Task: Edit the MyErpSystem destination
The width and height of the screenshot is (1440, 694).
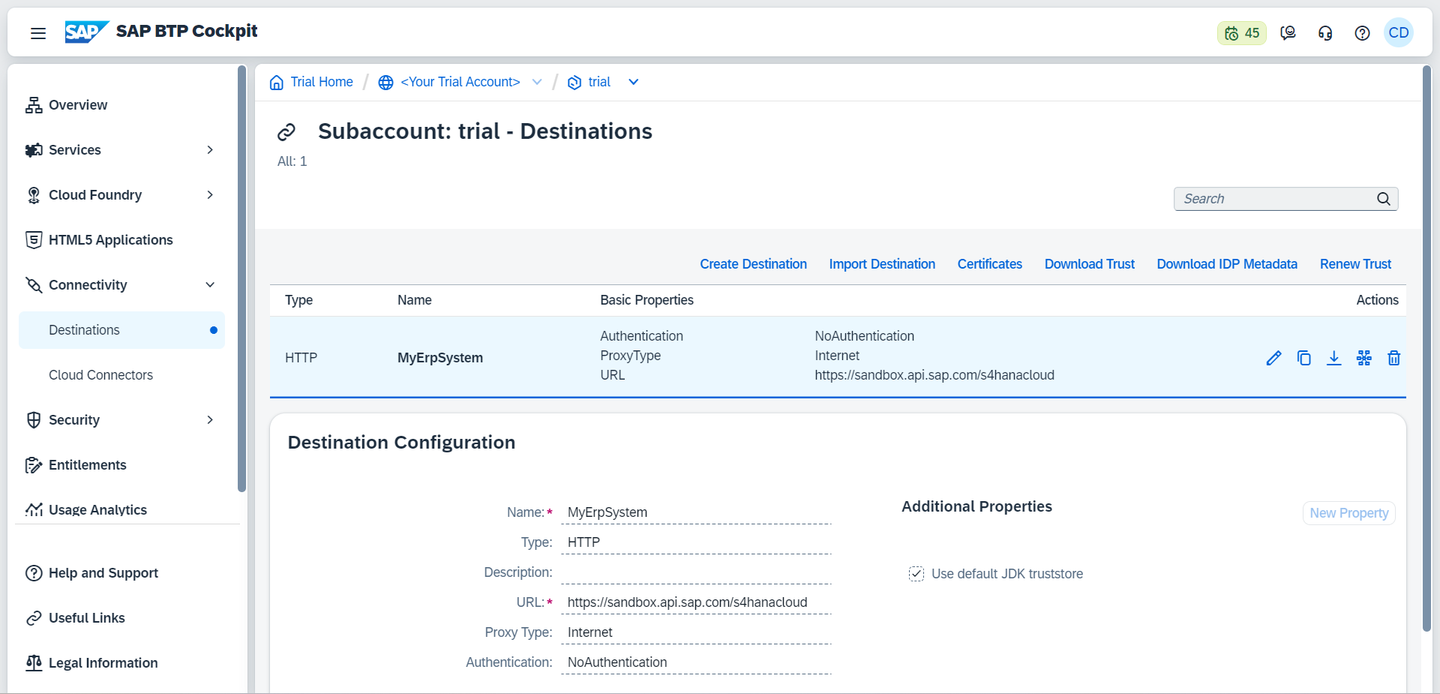Action: coord(1273,358)
